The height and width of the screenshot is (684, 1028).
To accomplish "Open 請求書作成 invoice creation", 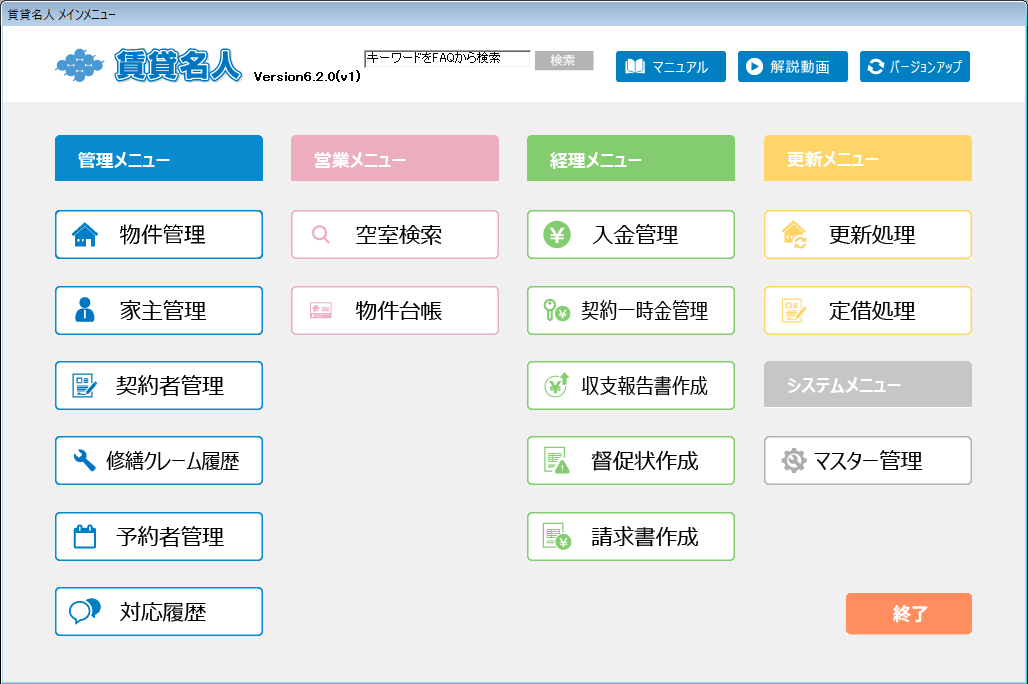I will pos(631,537).
